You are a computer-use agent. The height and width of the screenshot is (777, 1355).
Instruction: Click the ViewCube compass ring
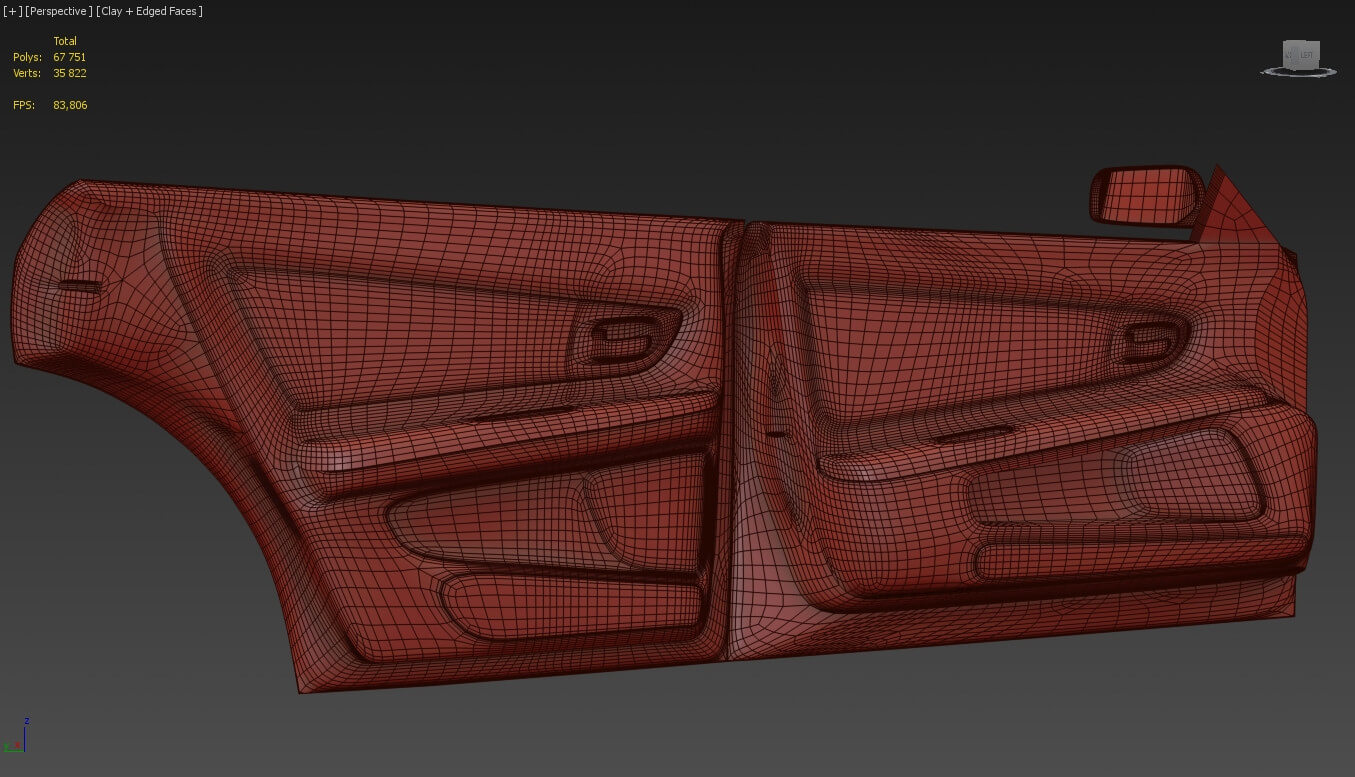pos(1298,72)
